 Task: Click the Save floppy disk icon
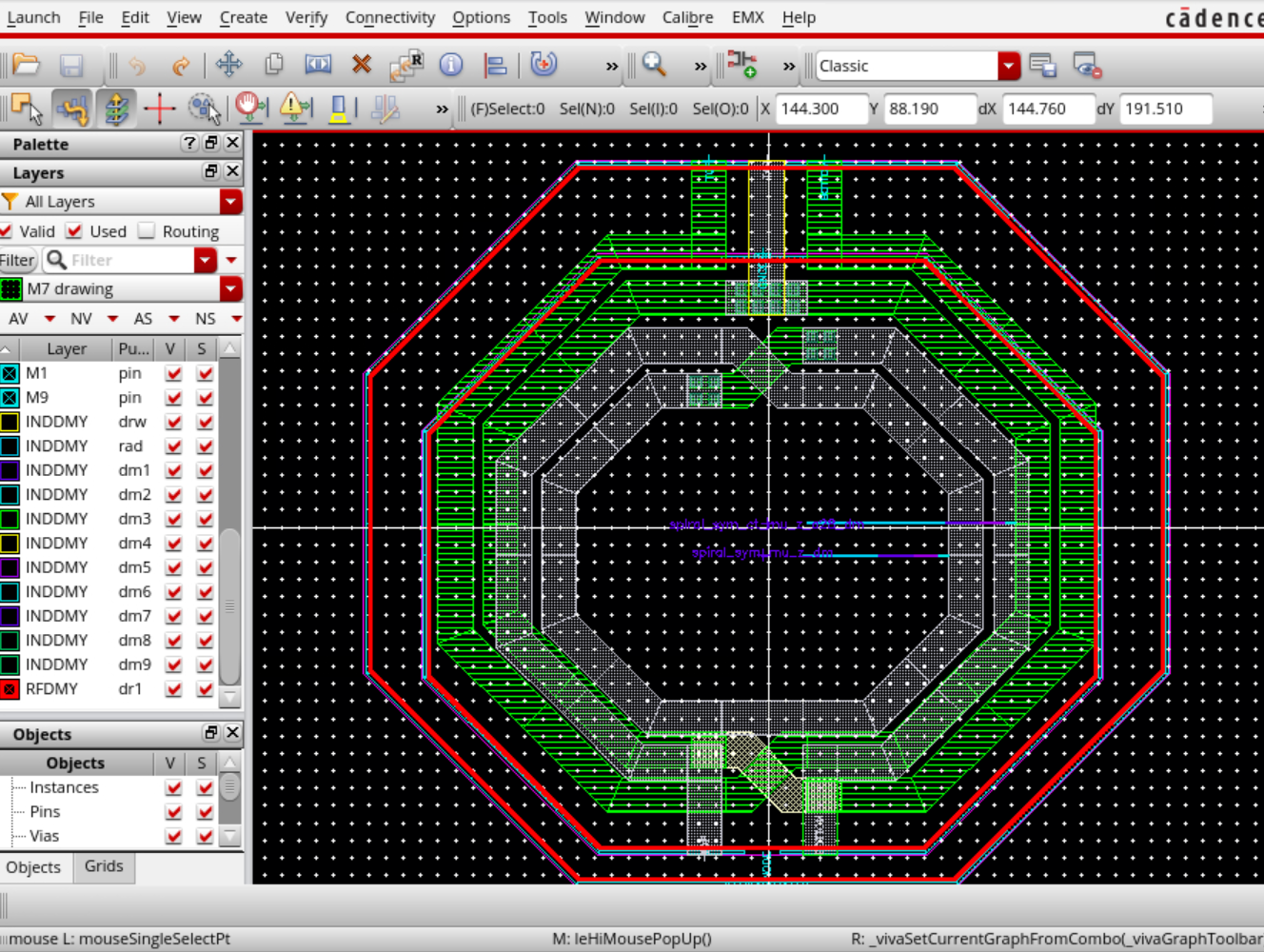coord(71,65)
